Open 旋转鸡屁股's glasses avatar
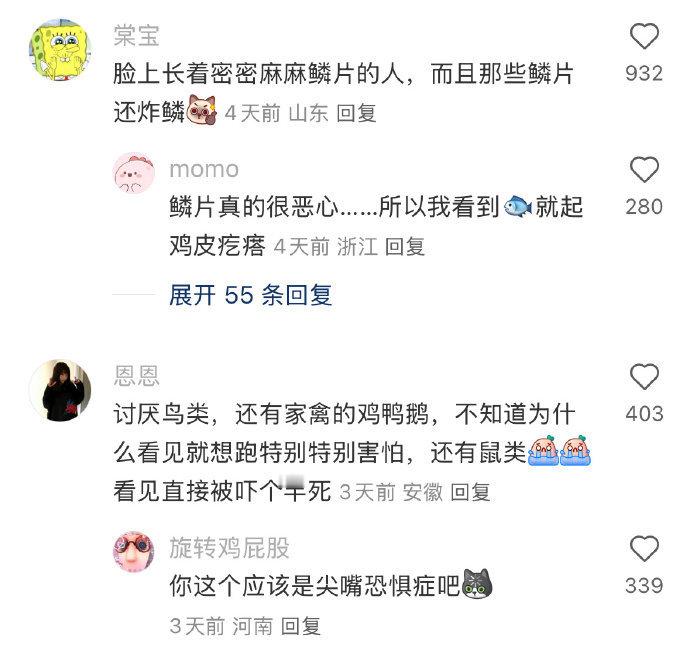690x654 pixels. [134, 552]
